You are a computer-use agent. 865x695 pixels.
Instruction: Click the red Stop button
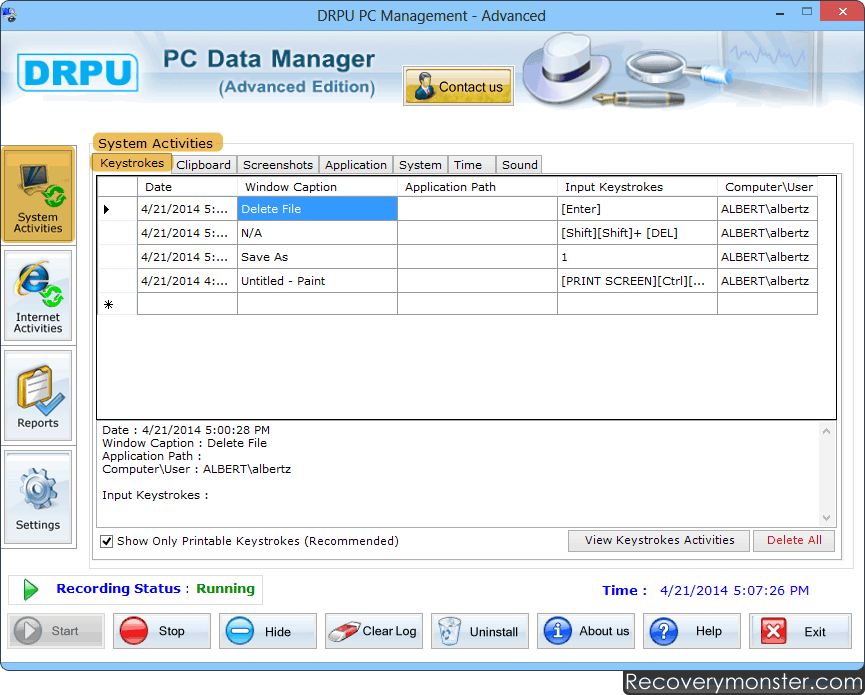162,631
